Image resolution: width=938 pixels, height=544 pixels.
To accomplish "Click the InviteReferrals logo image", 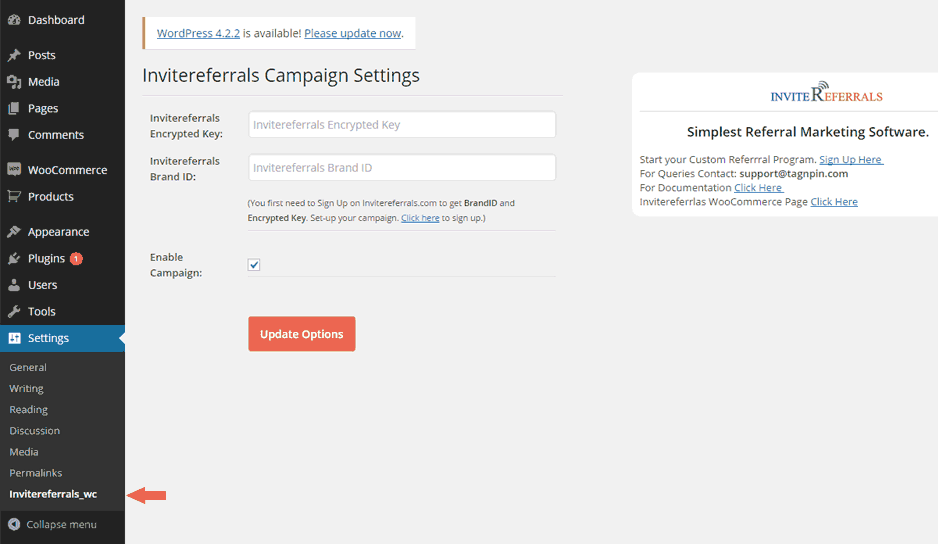I will 826,94.
